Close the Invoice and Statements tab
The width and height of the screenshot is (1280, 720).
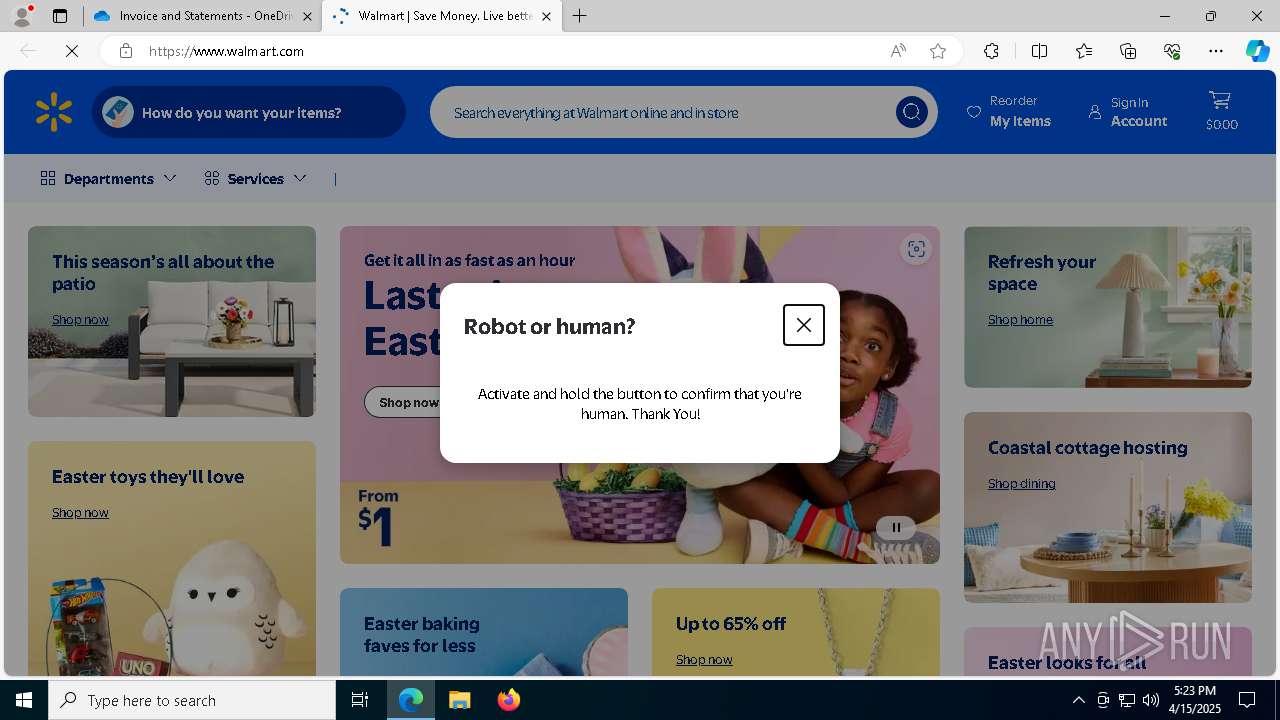[x=307, y=16]
